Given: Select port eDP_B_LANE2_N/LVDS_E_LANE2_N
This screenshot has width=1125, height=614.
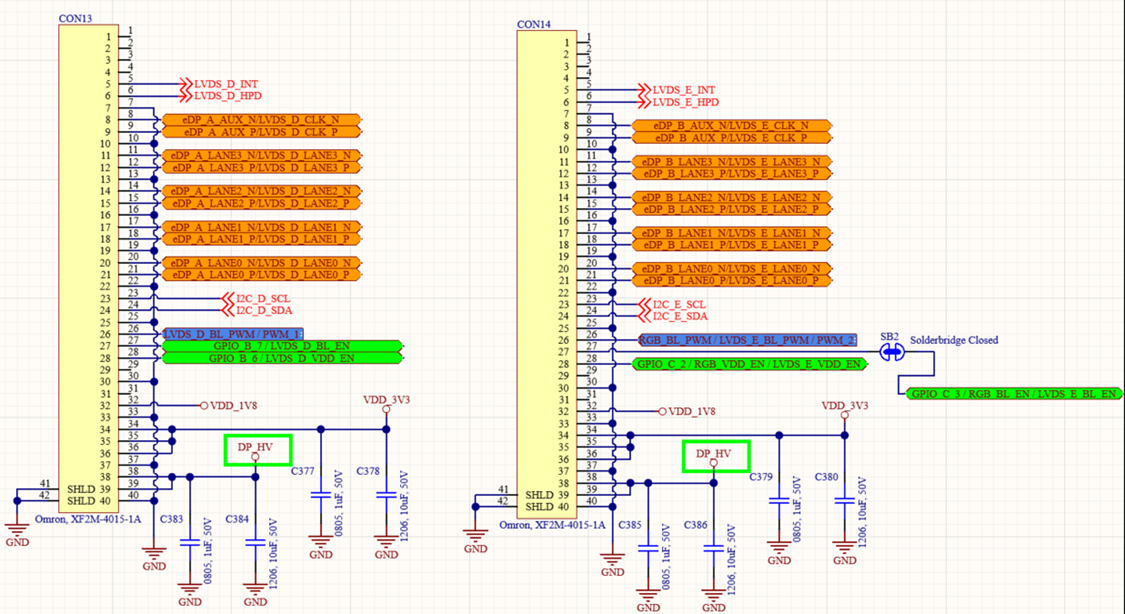Looking at the screenshot, I should click(731, 197).
